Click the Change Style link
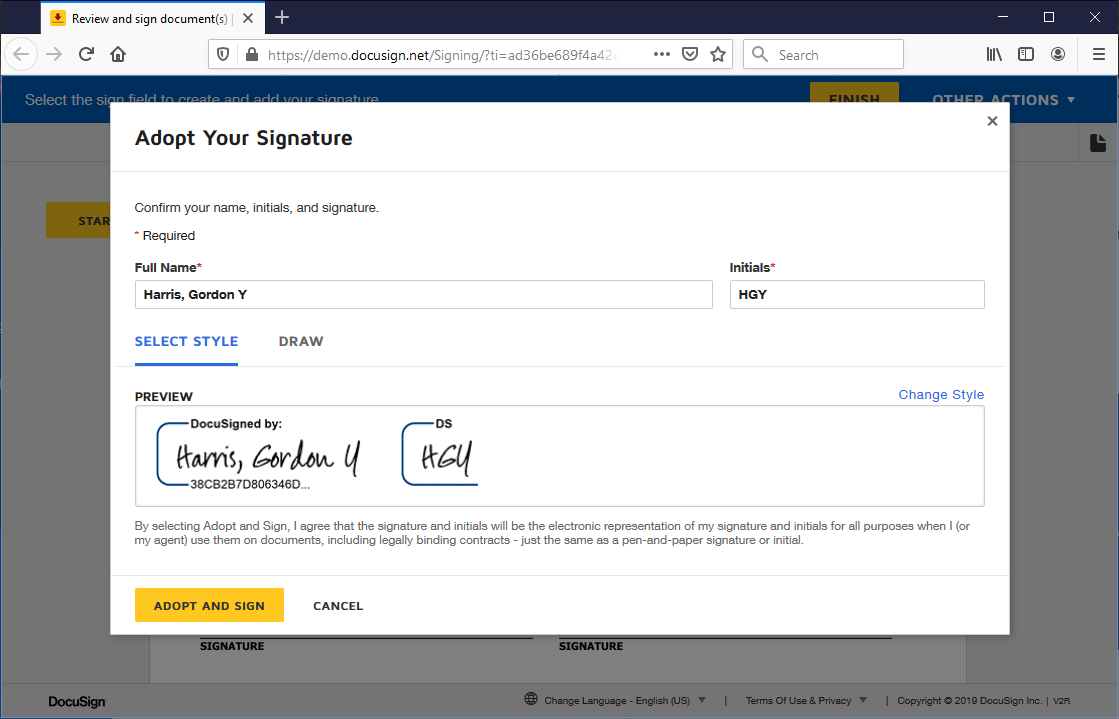This screenshot has height=719, width=1119. pyautogui.click(x=941, y=395)
